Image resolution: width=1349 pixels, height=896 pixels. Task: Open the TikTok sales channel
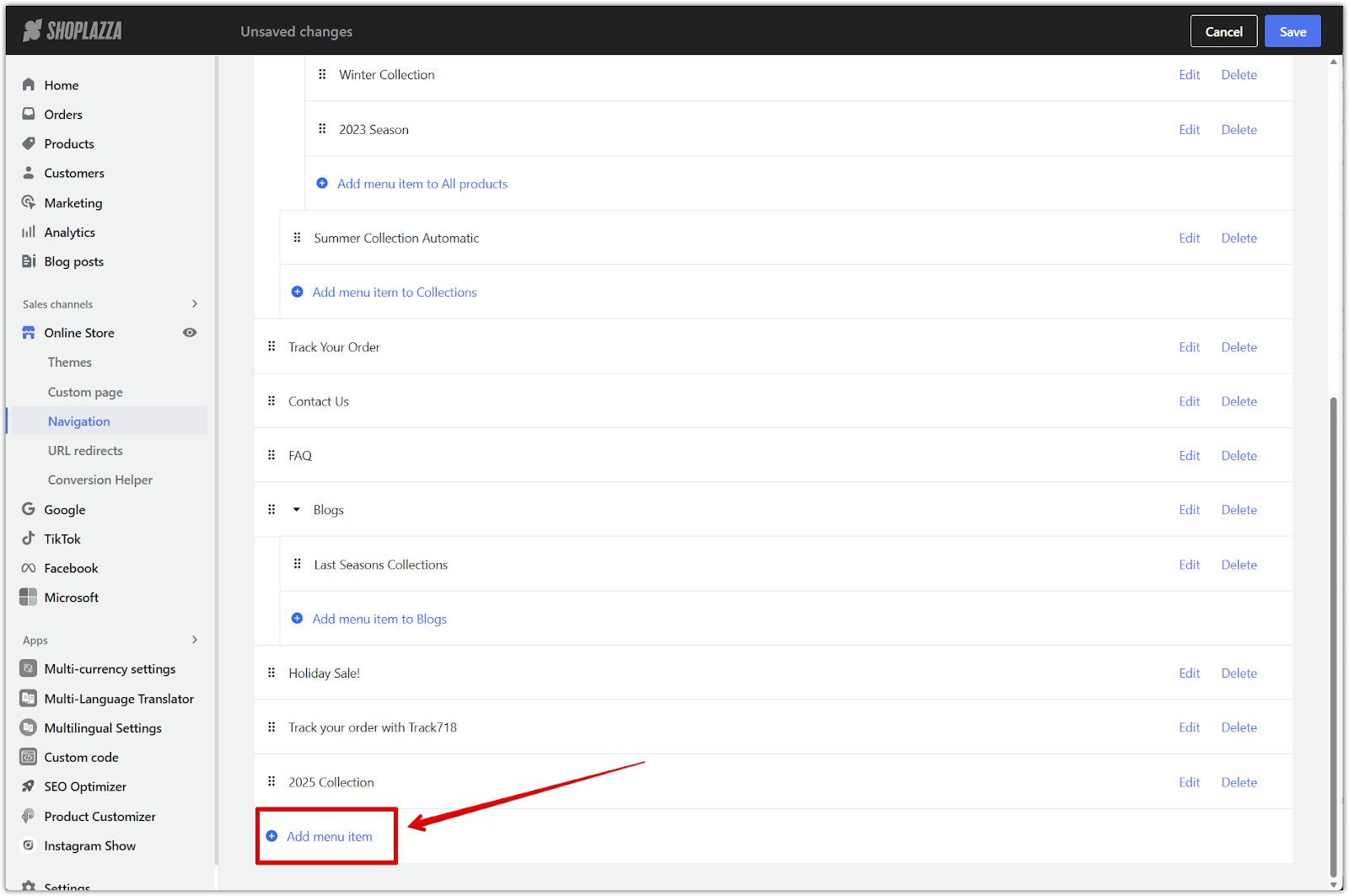click(62, 539)
